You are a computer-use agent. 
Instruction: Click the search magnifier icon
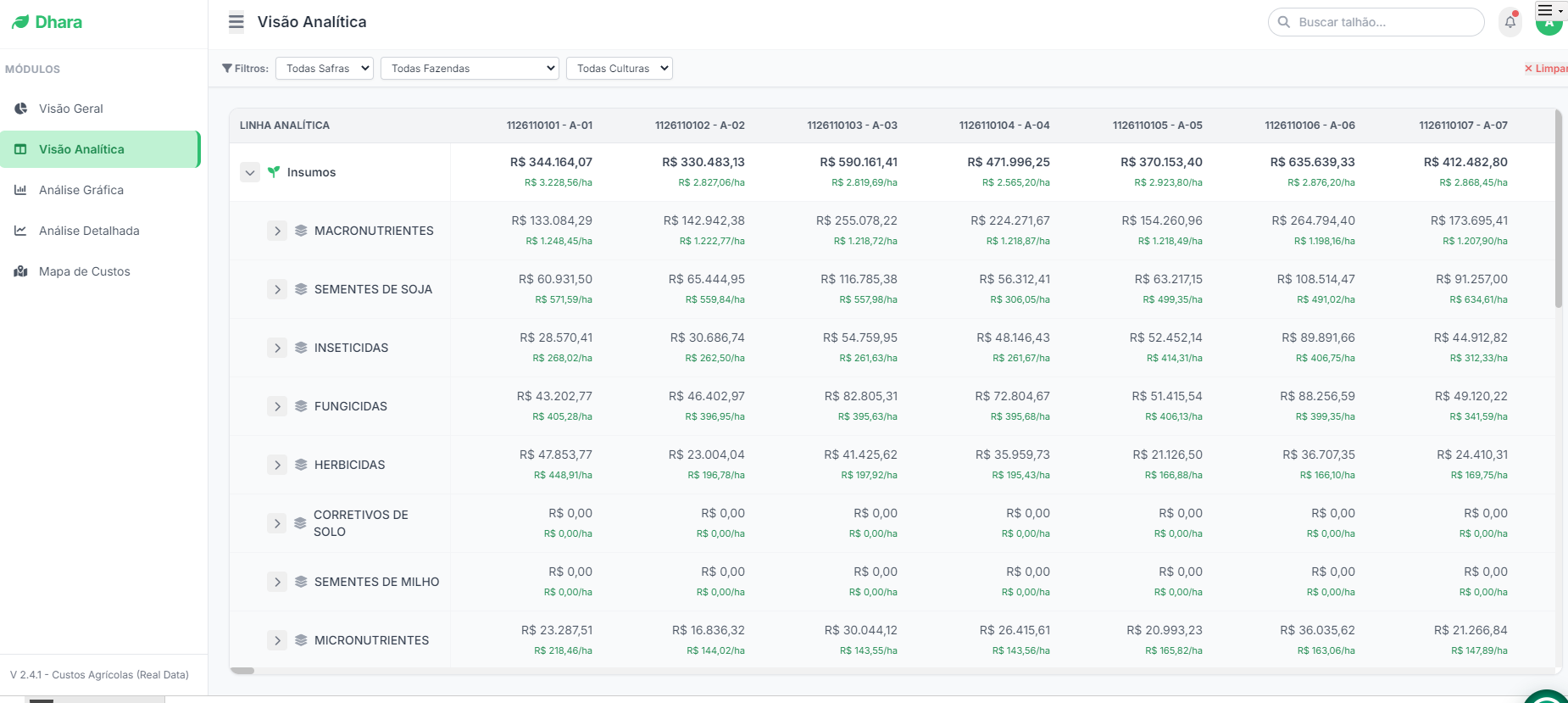coord(1284,22)
